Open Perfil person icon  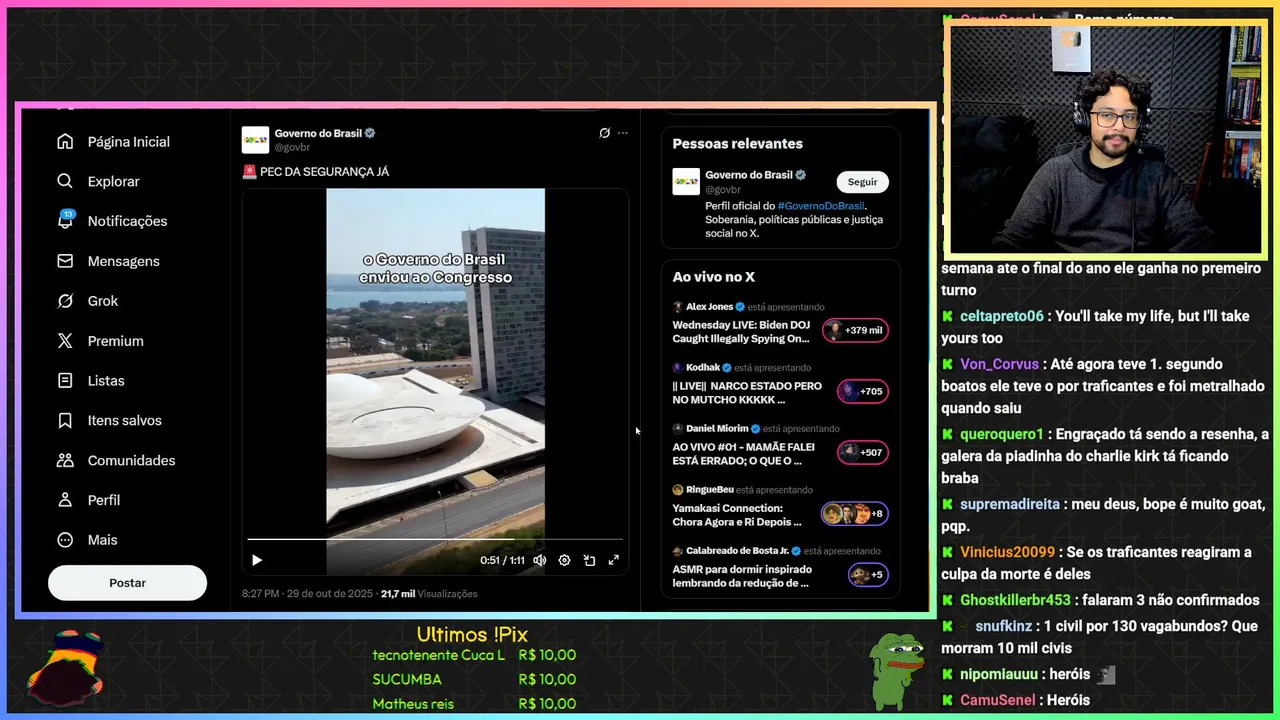65,500
